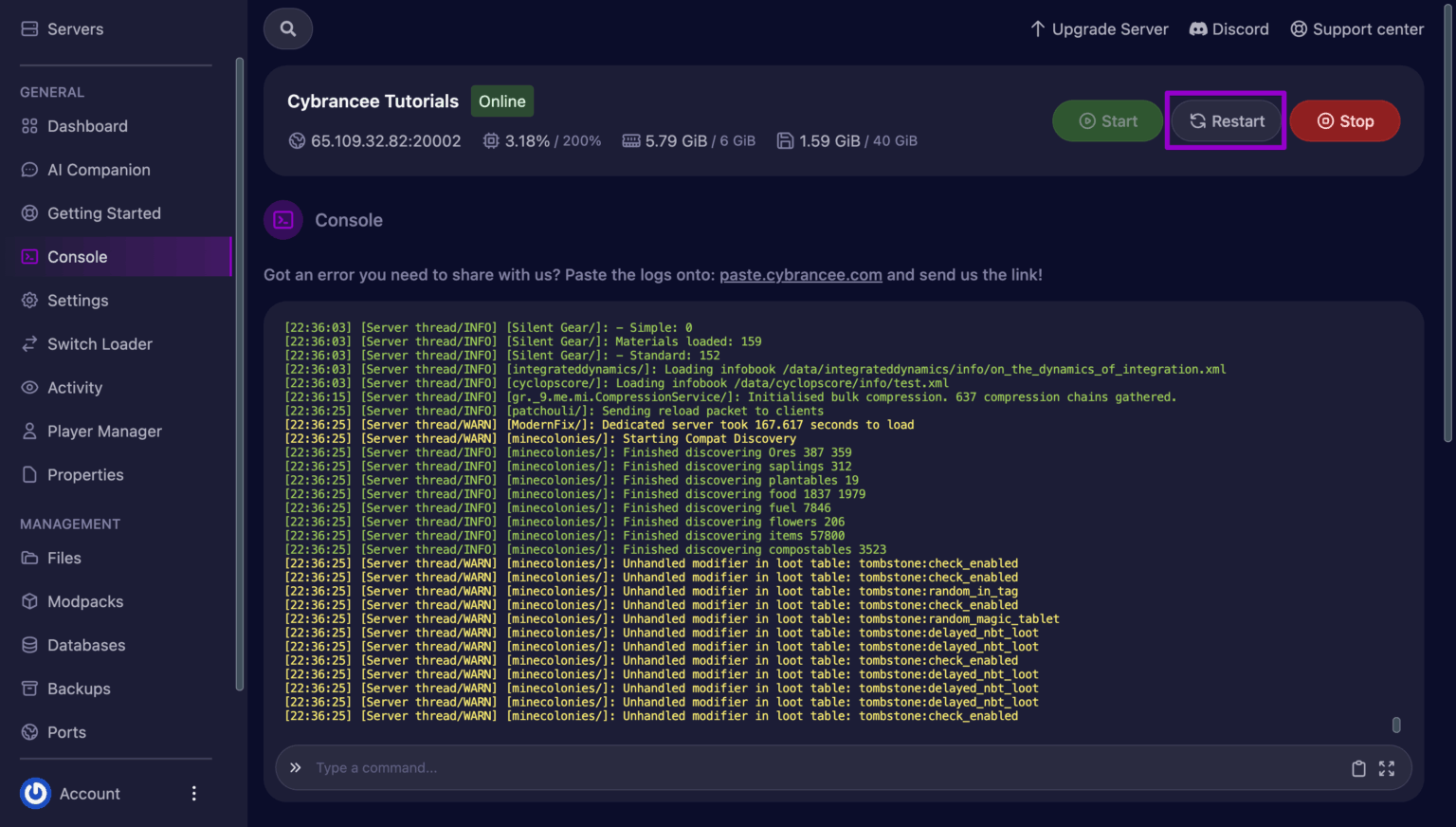Viewport: 1456px width, 827px height.
Task: Click the Cybrancee Tutorials server name
Action: 373,101
